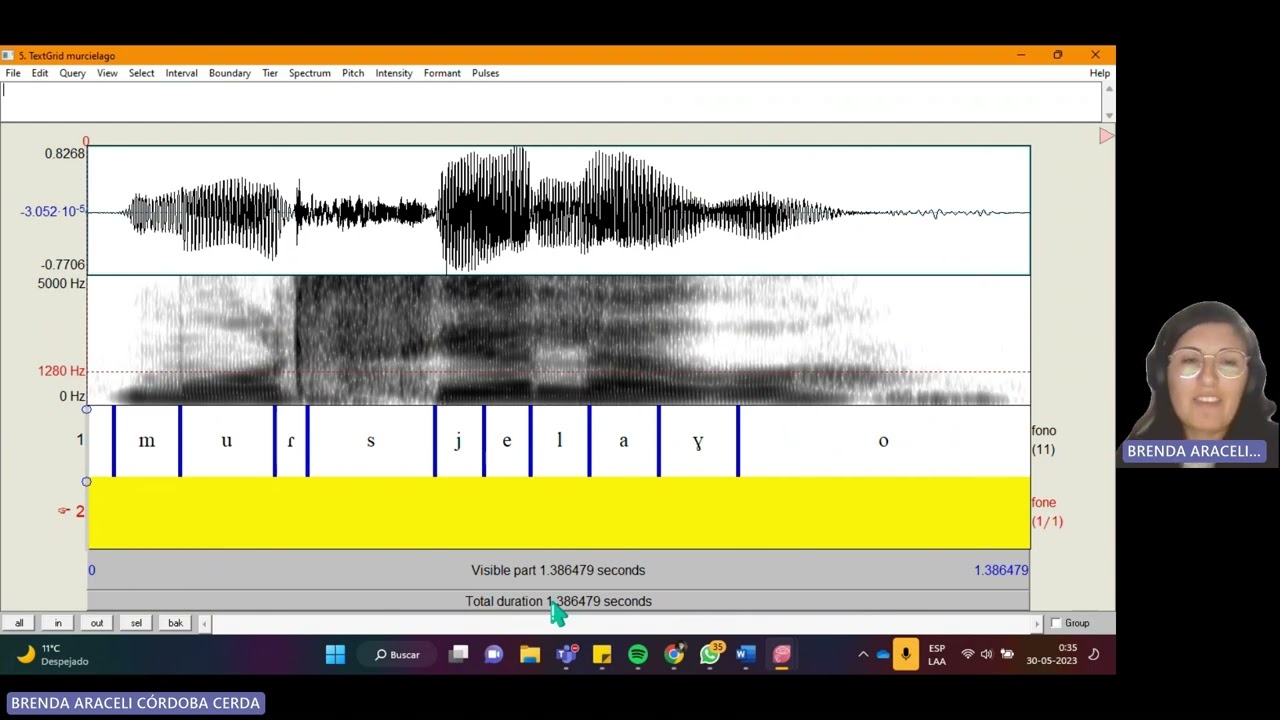
Task: Select the 'l' interval in tier 1
Action: point(560,441)
